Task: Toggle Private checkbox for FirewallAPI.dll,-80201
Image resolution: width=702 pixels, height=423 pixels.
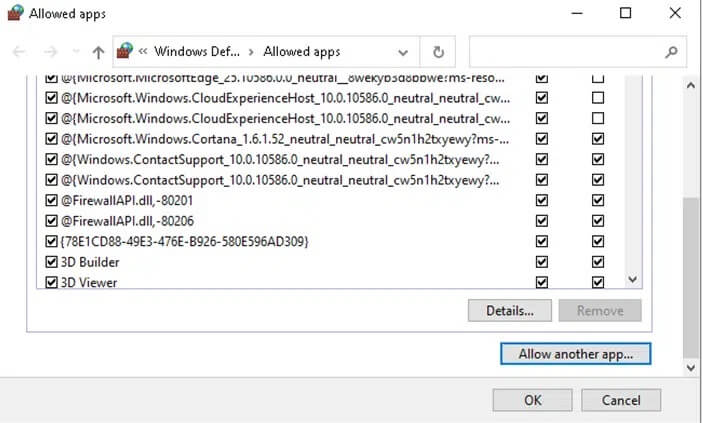Action: pos(542,200)
